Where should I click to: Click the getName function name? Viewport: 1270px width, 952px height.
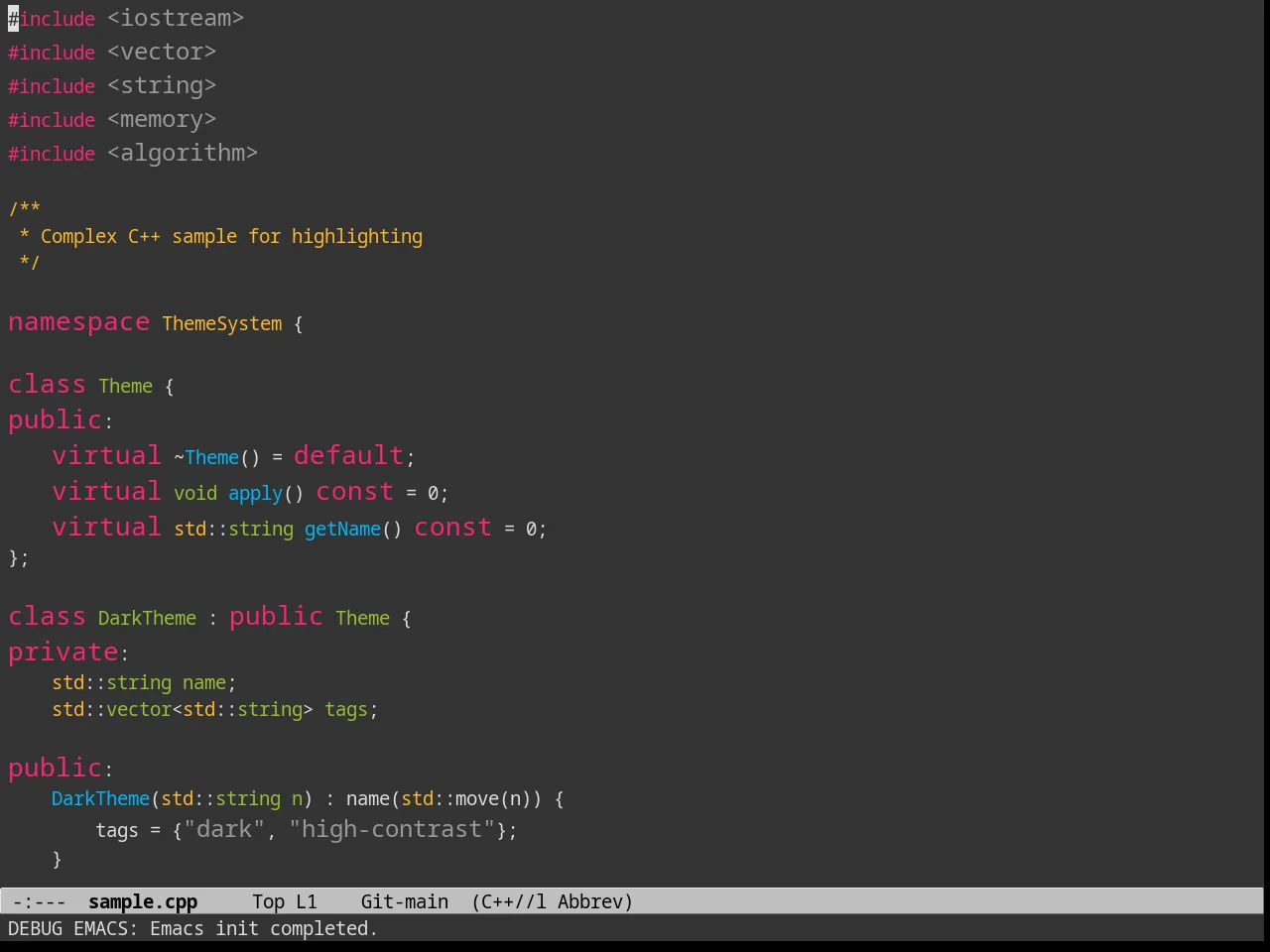pyautogui.click(x=342, y=529)
